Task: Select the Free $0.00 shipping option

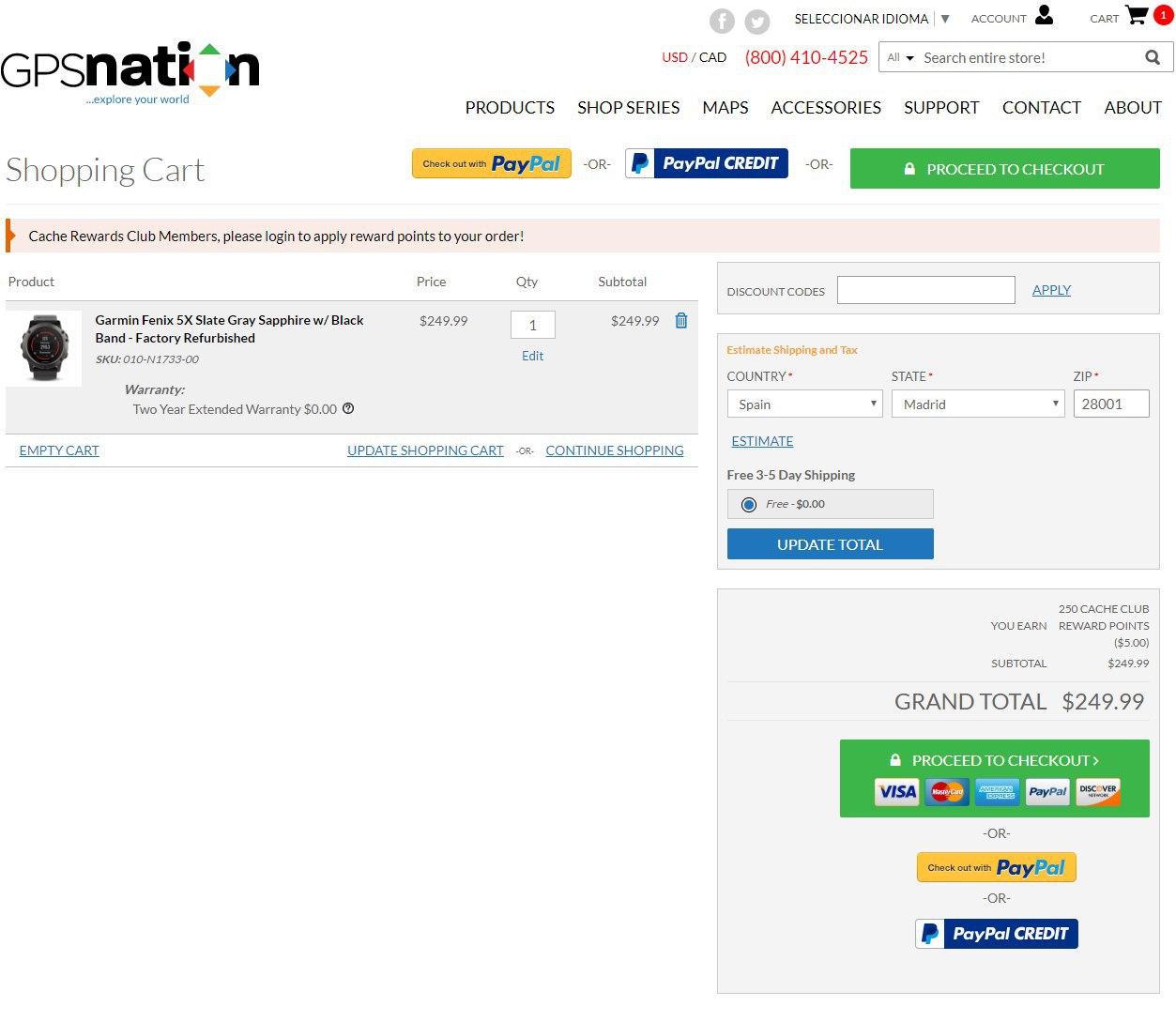Action: click(x=749, y=504)
